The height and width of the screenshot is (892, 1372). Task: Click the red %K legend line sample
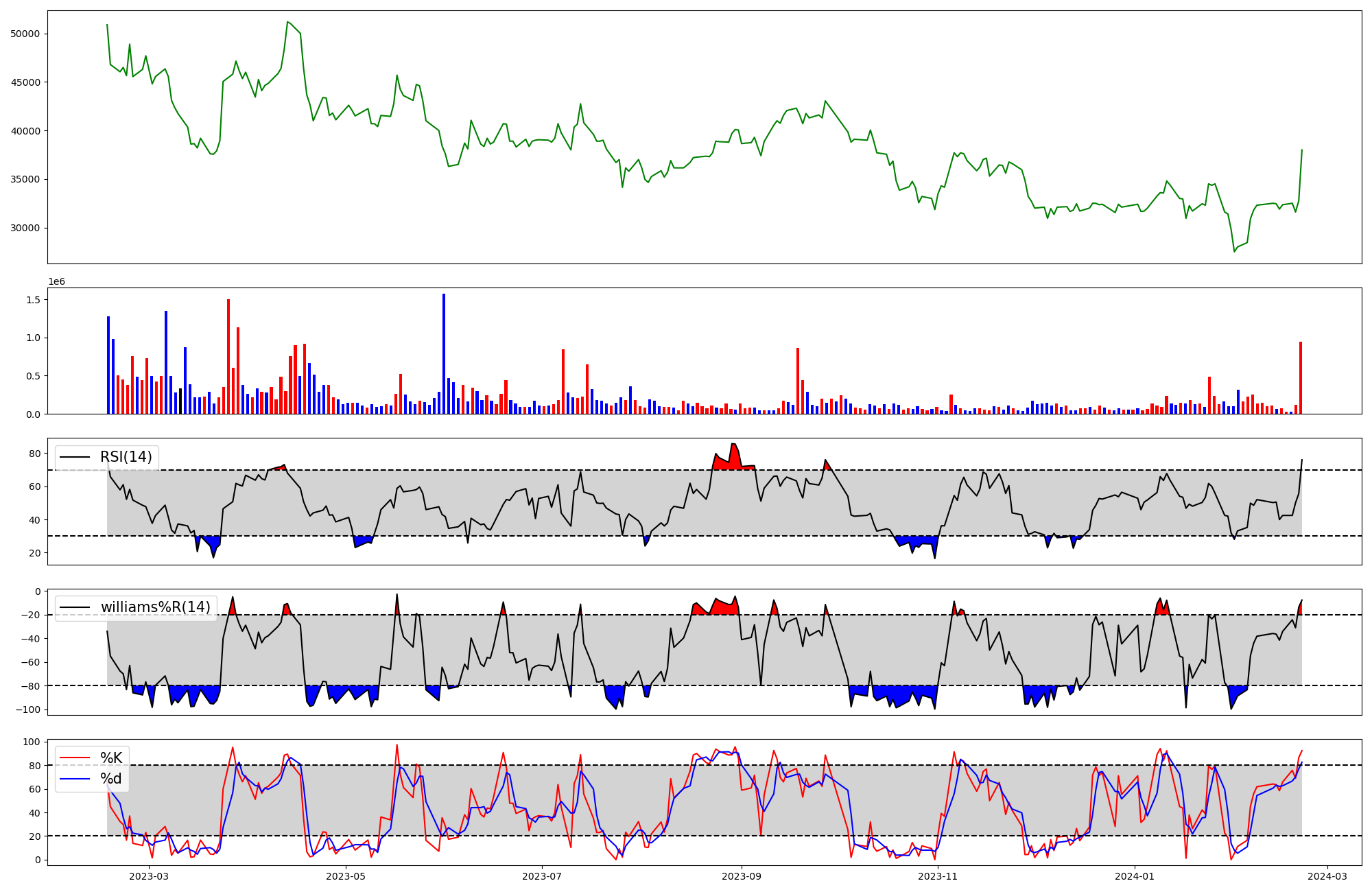point(75,758)
